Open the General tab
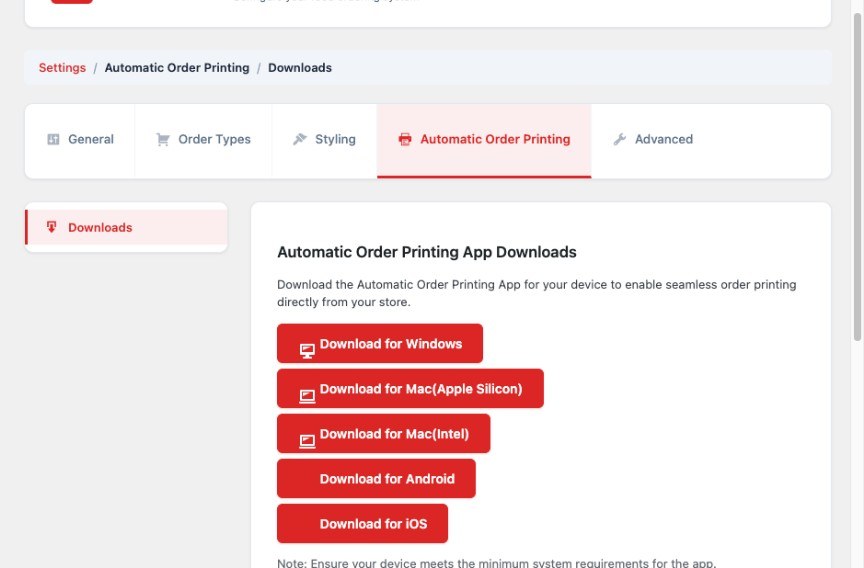The width and height of the screenshot is (864, 568). point(80,140)
